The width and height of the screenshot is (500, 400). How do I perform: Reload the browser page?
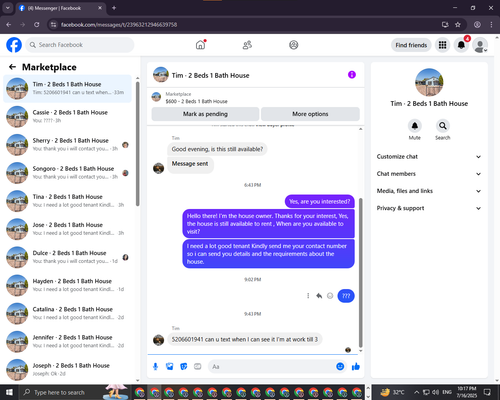[x=37, y=25]
